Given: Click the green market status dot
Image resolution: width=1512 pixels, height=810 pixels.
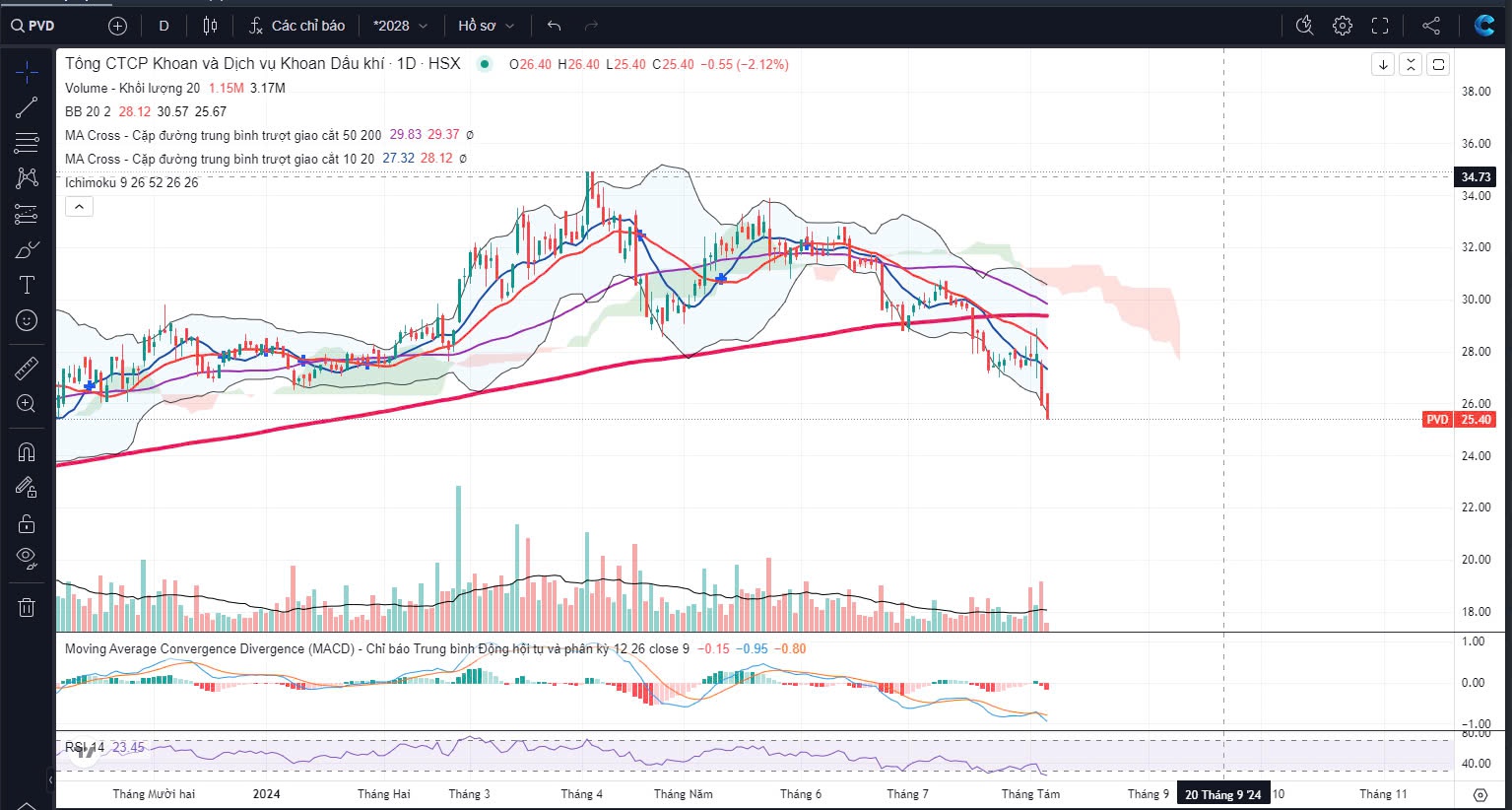Looking at the screenshot, I should click(484, 64).
